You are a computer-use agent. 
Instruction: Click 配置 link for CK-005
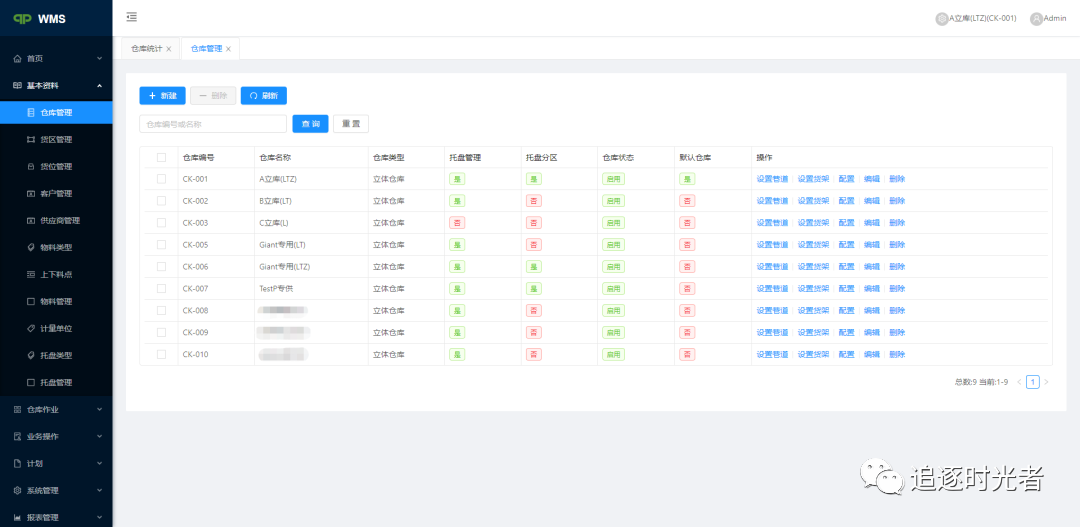coord(847,245)
